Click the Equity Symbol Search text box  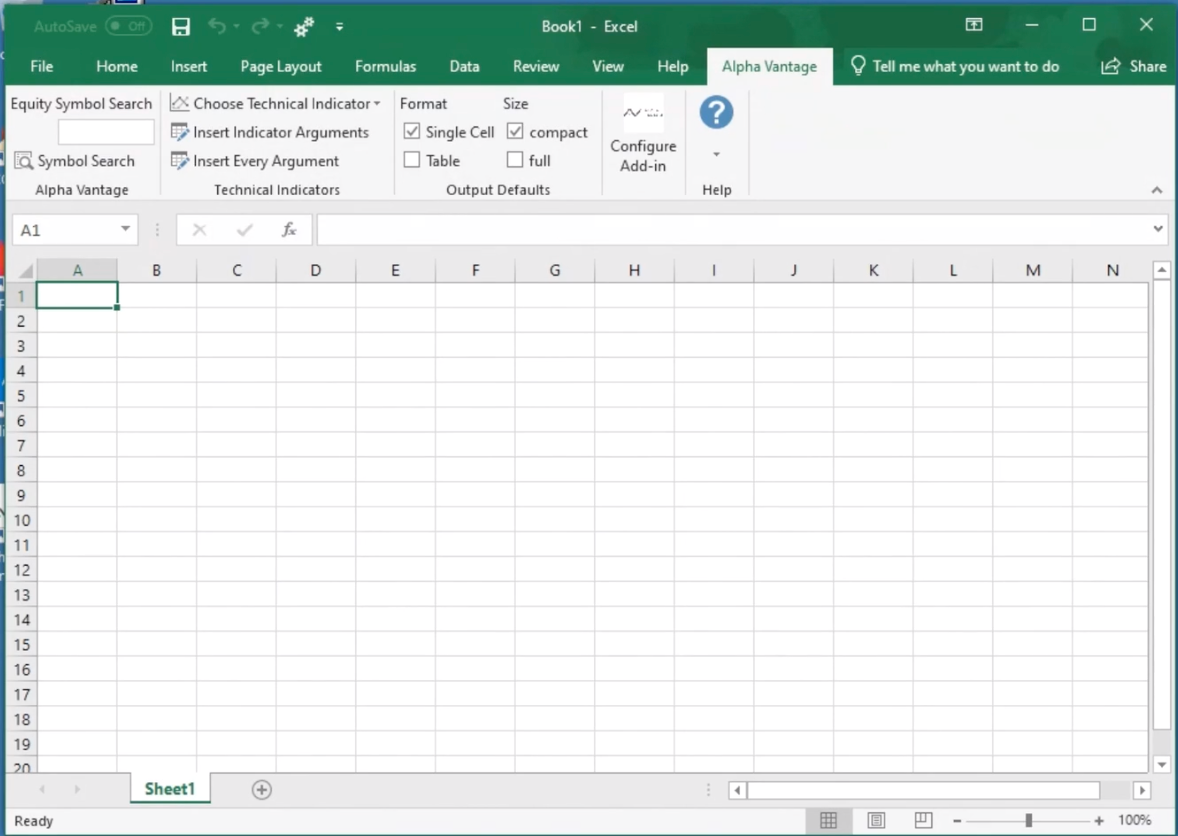(106, 132)
